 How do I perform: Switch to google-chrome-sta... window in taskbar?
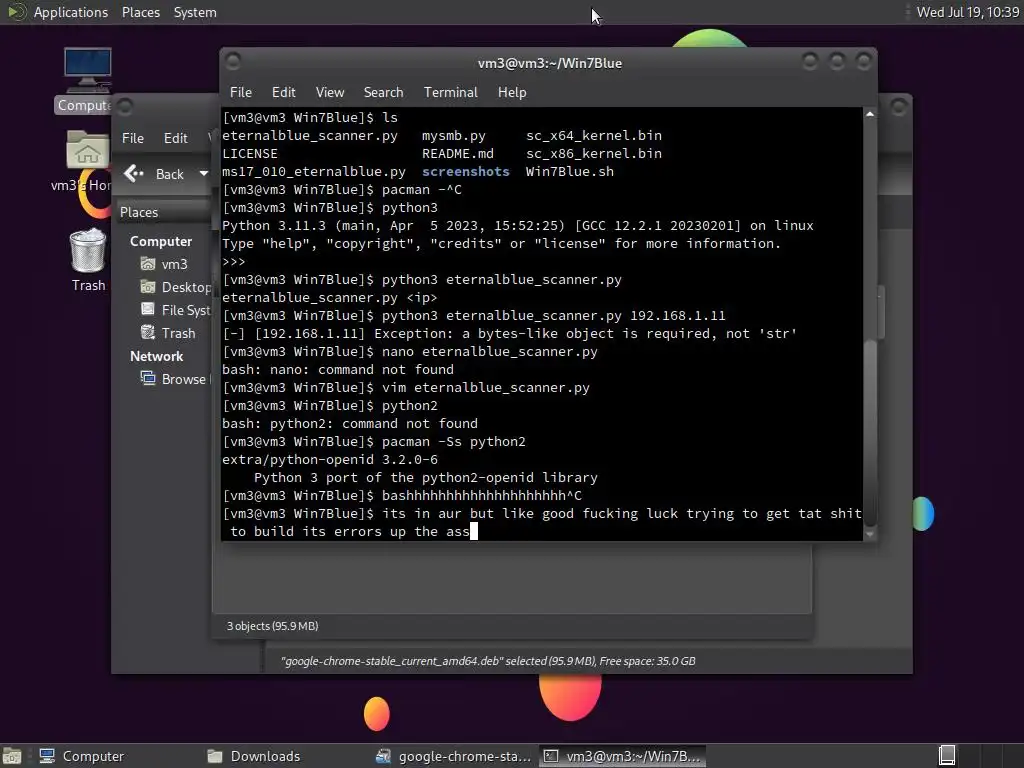coord(453,756)
